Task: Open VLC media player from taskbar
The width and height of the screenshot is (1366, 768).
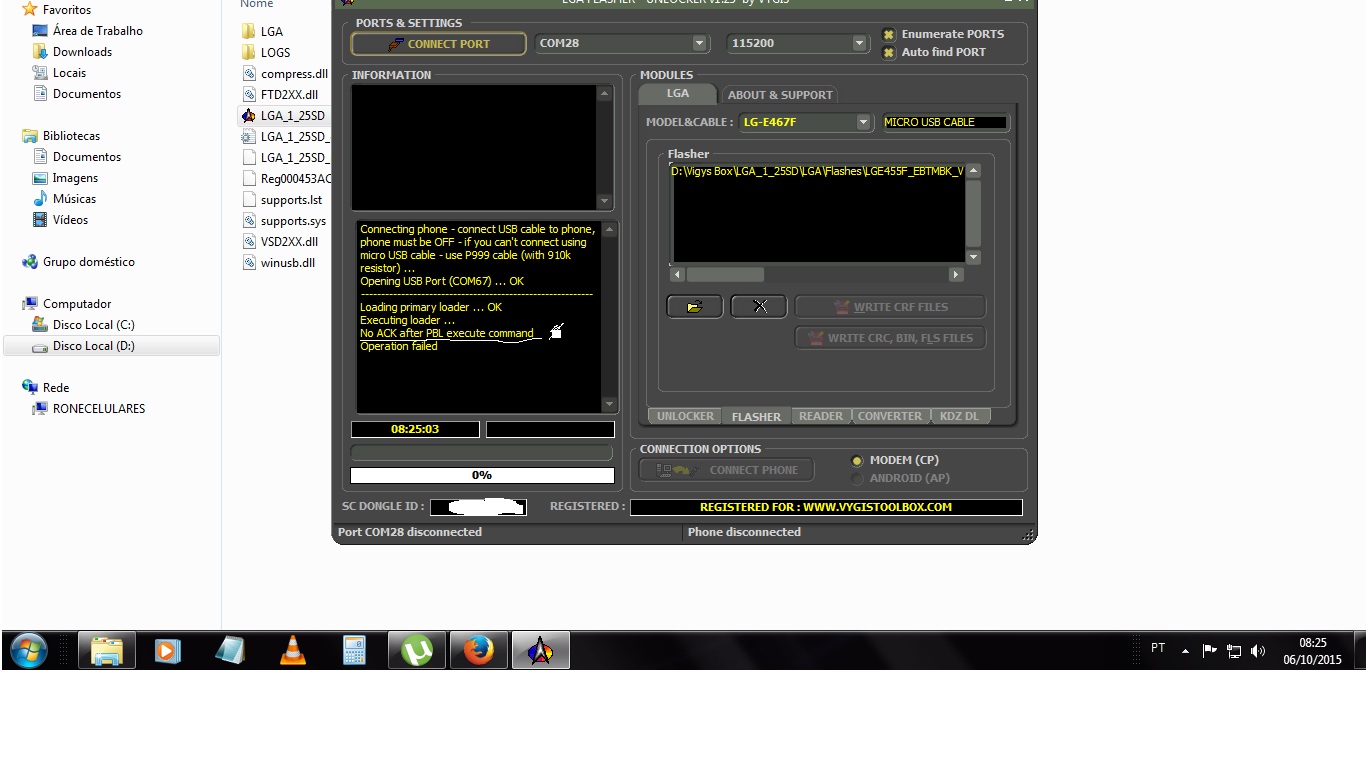Action: click(x=292, y=651)
